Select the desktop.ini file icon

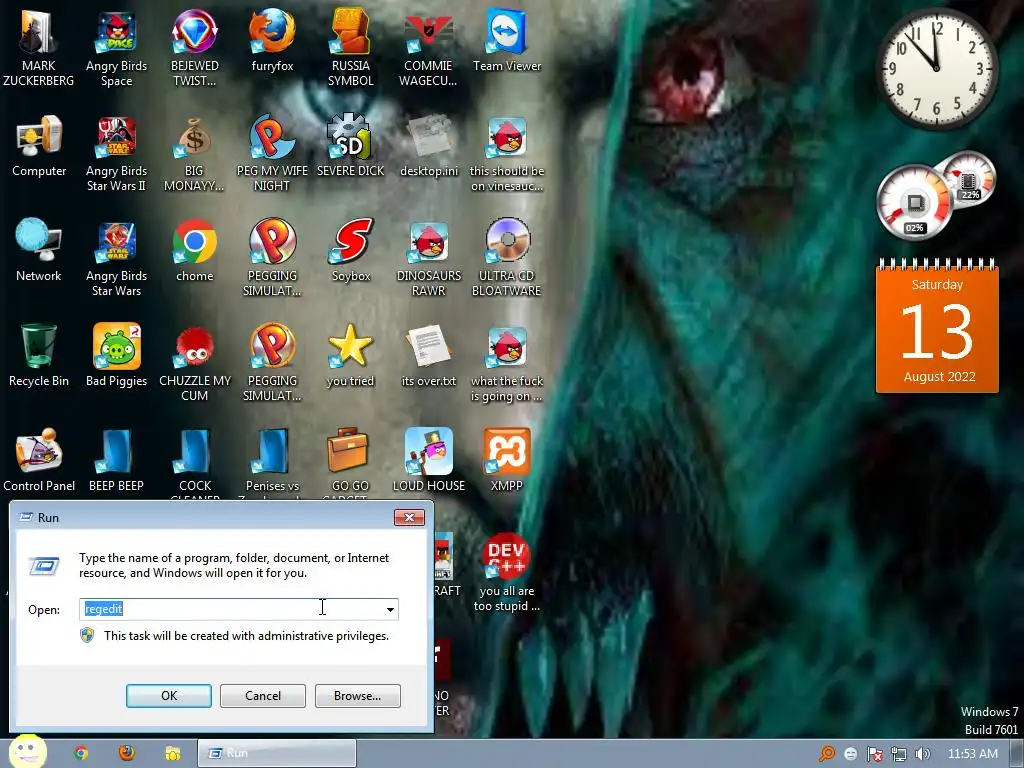pyautogui.click(x=429, y=146)
